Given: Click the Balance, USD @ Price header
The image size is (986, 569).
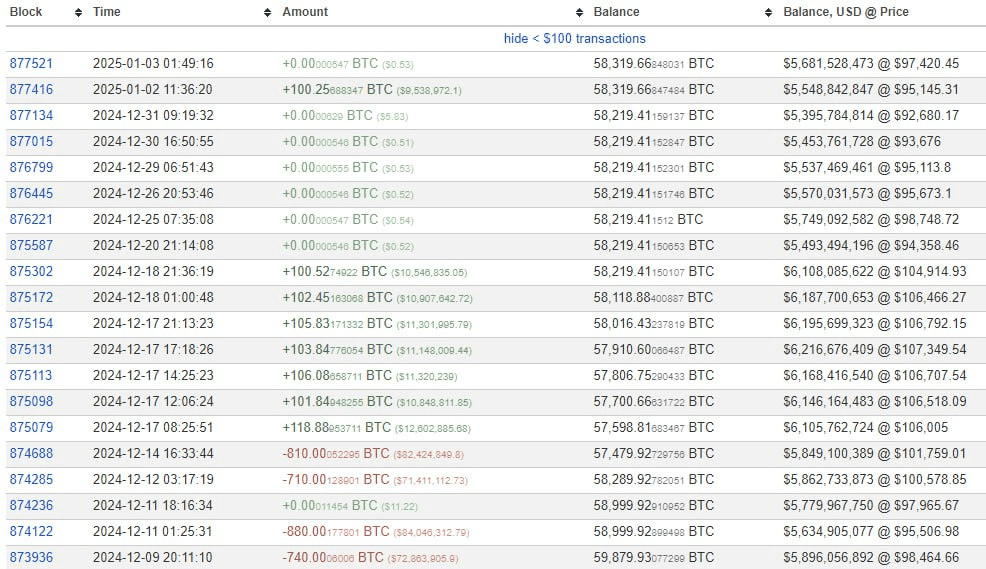Looking at the screenshot, I should click(x=846, y=12).
